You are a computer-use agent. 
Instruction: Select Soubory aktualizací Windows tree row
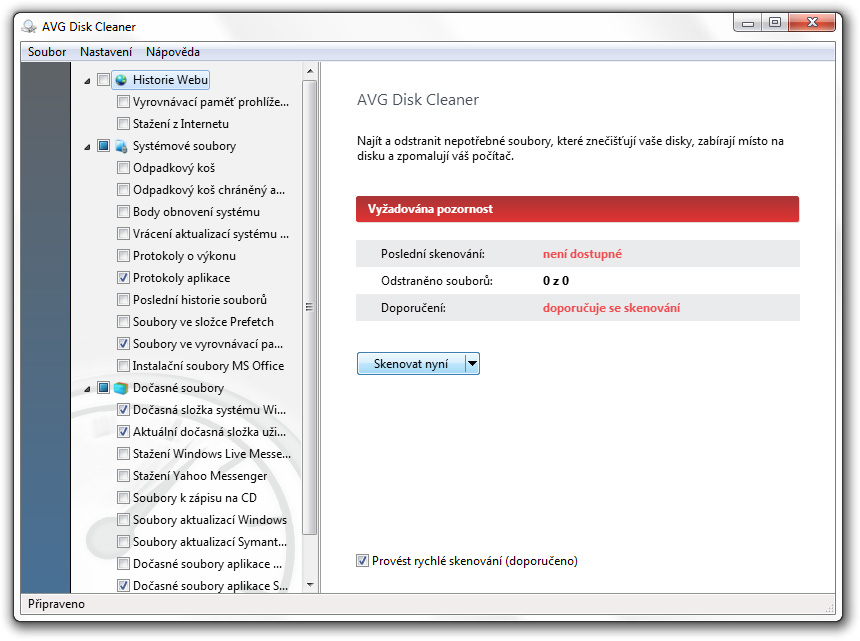pos(210,520)
